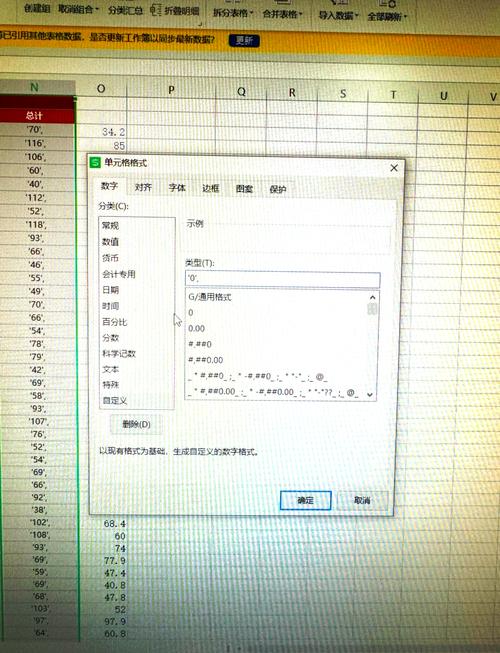Switch to the 对齐 tab
500x653 pixels.
tap(143, 187)
